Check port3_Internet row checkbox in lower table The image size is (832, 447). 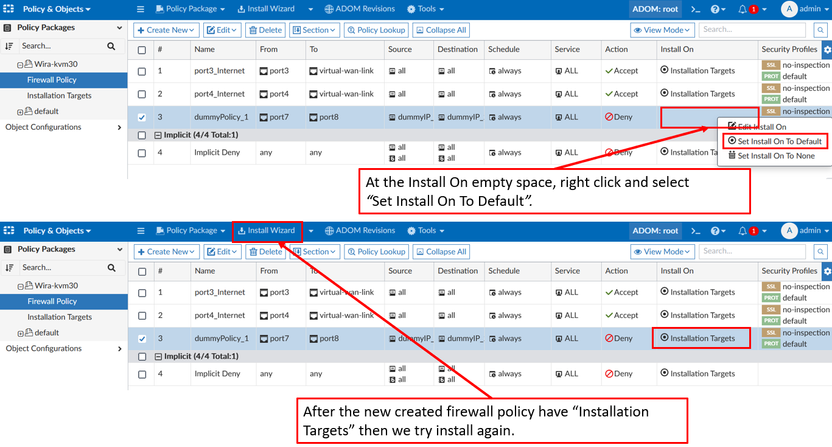point(142,293)
